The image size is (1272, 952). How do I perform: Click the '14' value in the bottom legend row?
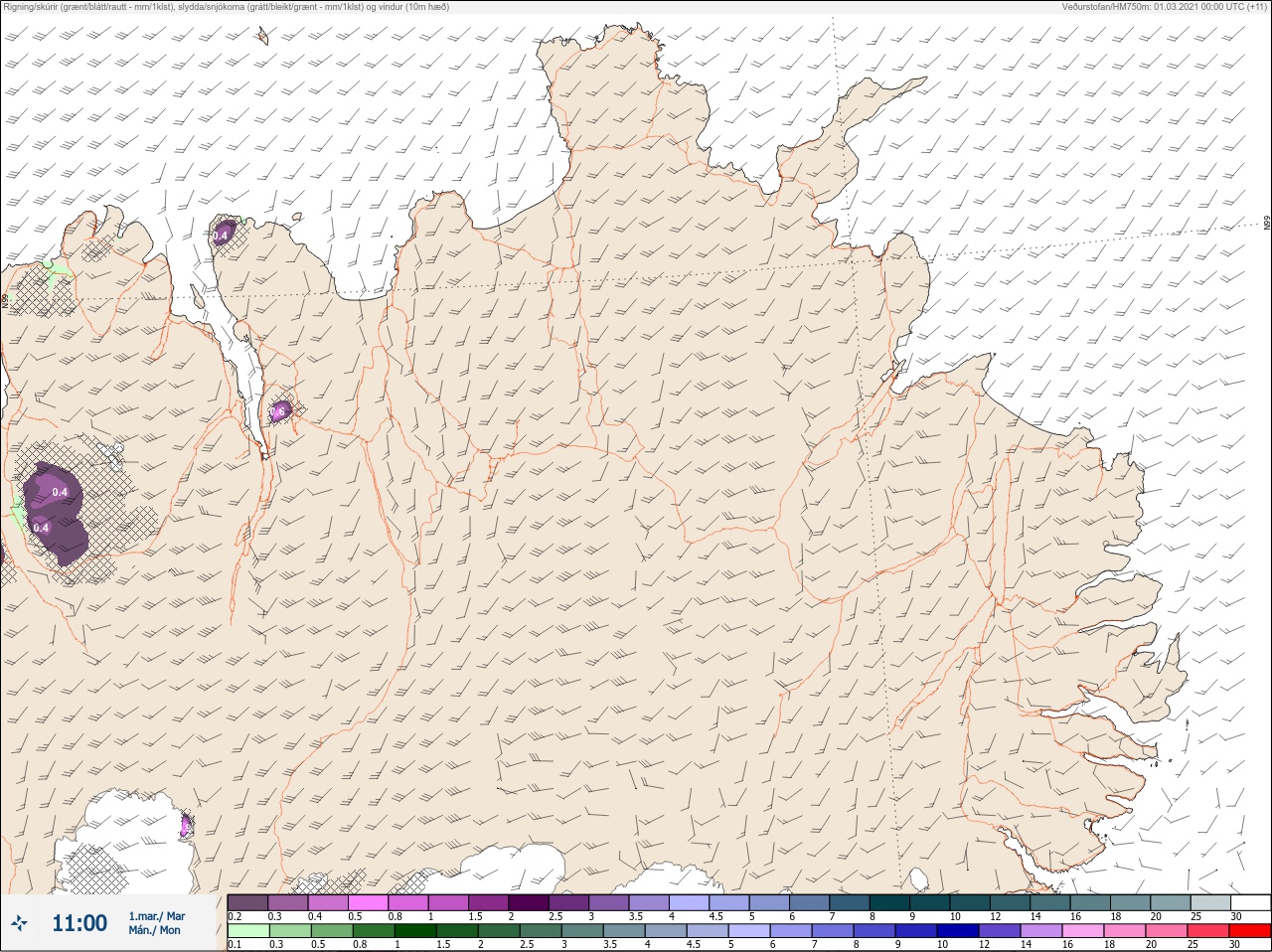[x=1026, y=945]
